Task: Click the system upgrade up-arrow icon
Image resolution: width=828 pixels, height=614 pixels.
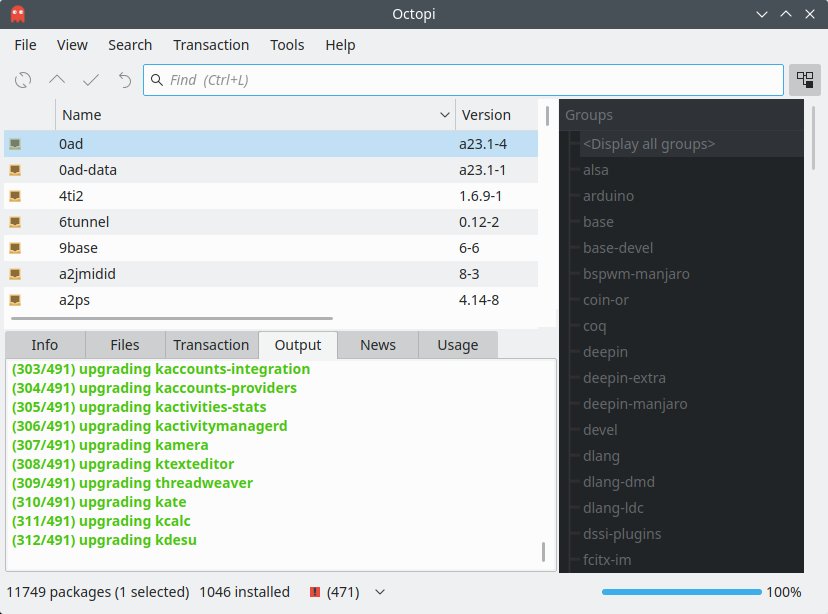Action: tap(57, 80)
